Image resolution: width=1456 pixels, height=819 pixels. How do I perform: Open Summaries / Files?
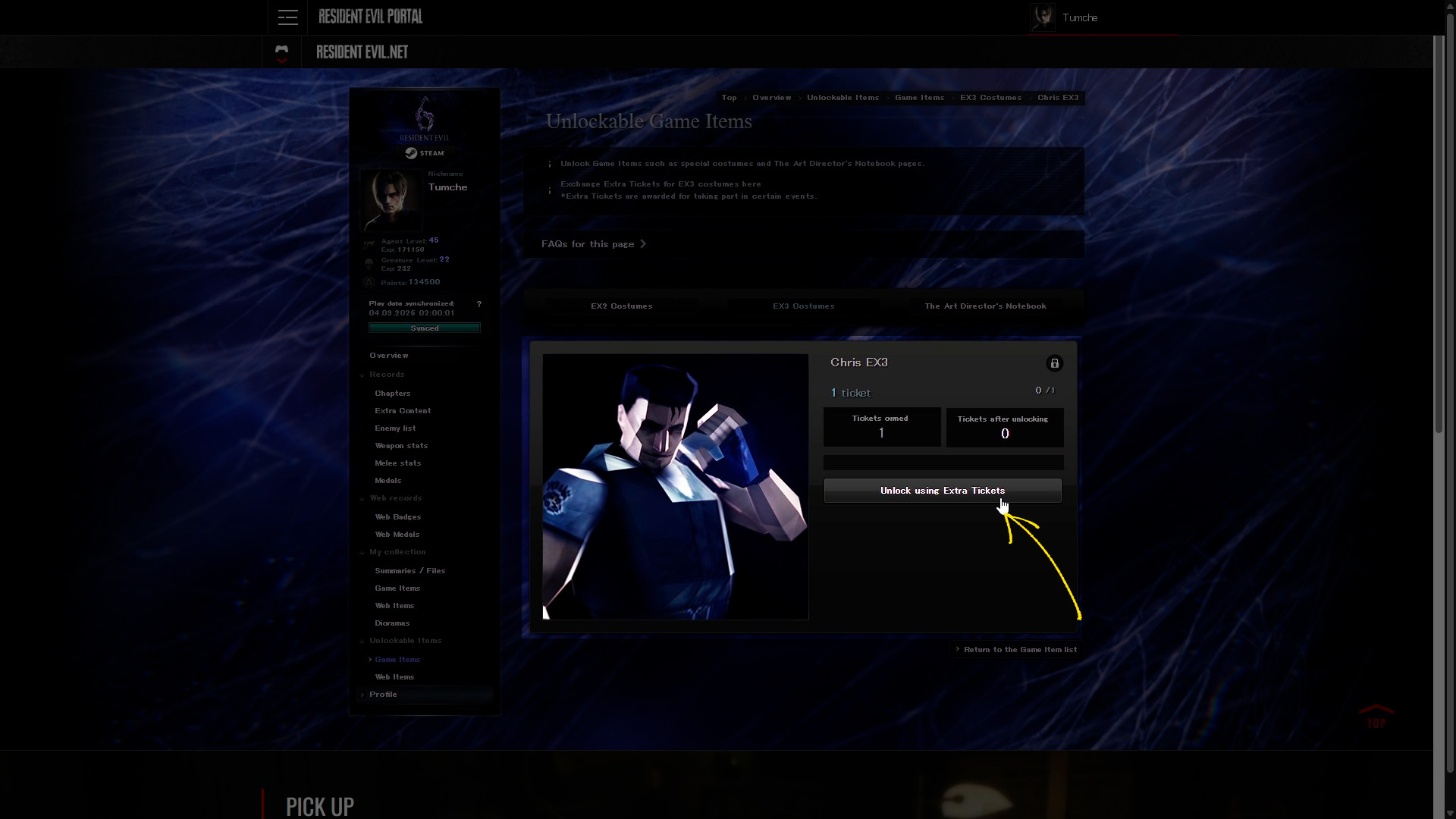pyautogui.click(x=410, y=571)
